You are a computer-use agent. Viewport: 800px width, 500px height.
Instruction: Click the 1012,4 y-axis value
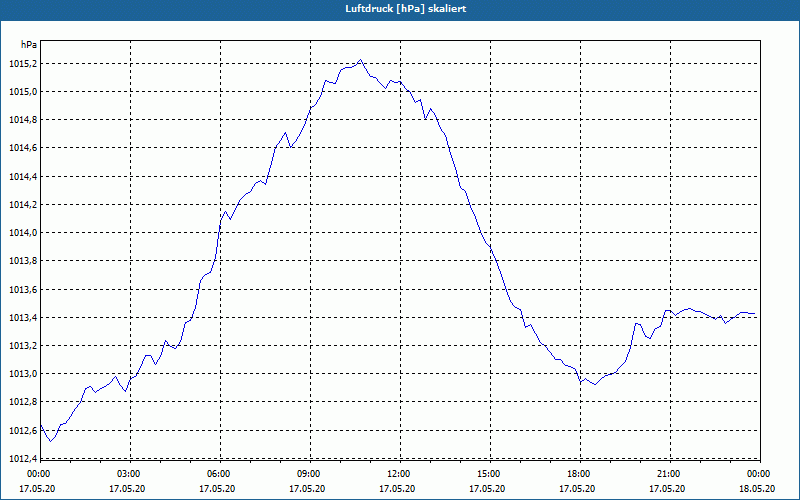pyautogui.click(x=22, y=458)
